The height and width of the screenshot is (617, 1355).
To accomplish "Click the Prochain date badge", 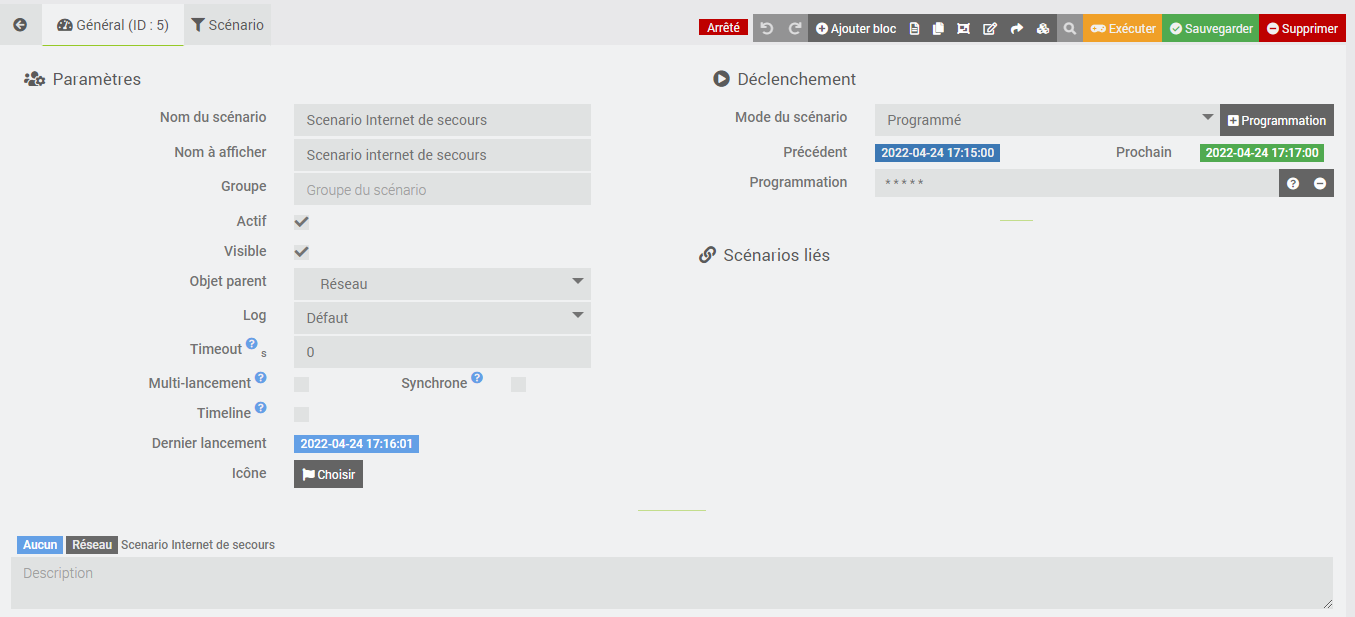I will click(x=1262, y=153).
